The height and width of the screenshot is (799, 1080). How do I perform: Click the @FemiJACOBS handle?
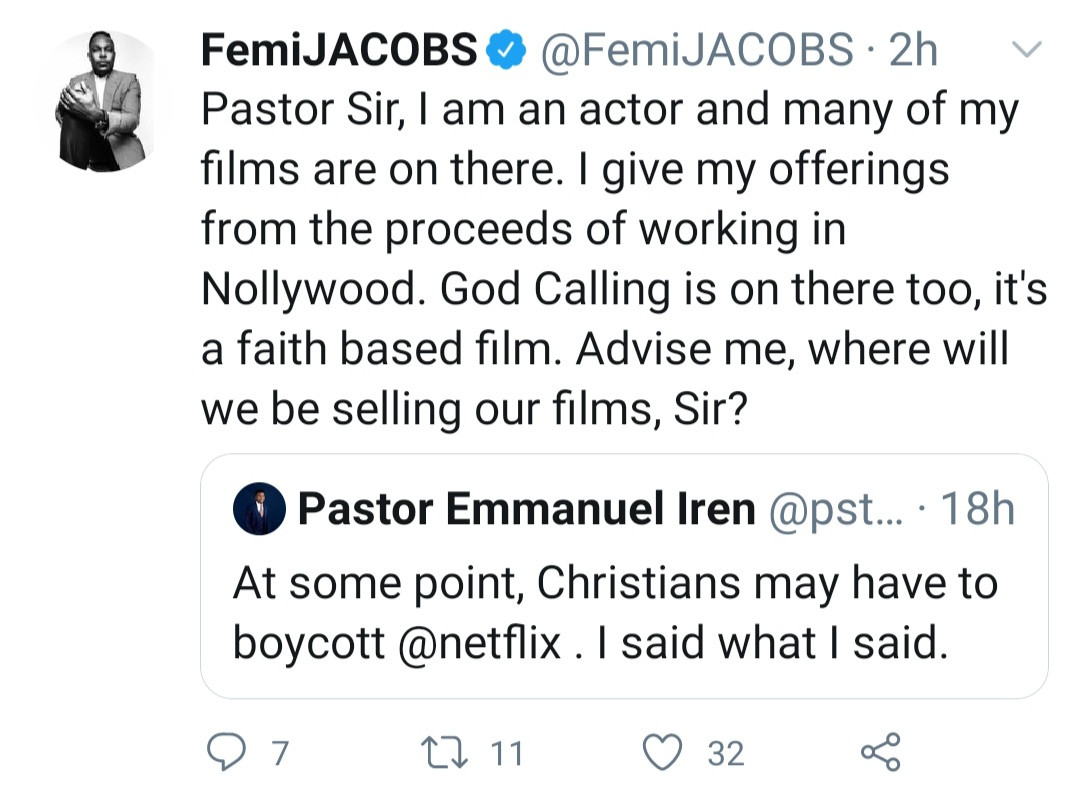pyautogui.click(x=697, y=50)
